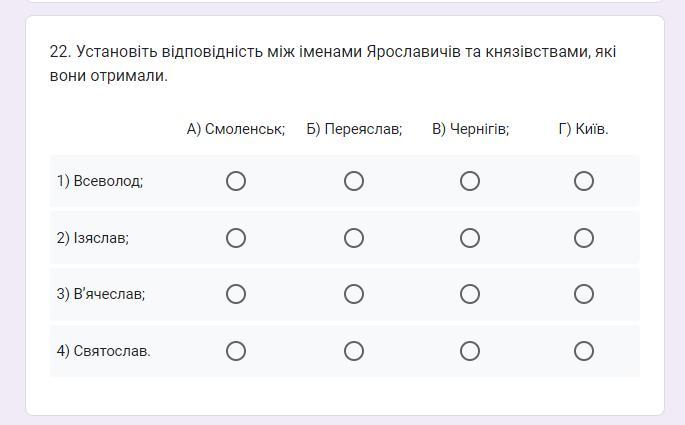Viewport: 685px width, 425px height.
Task: Select Київ for Святослав row
Action: (584, 351)
